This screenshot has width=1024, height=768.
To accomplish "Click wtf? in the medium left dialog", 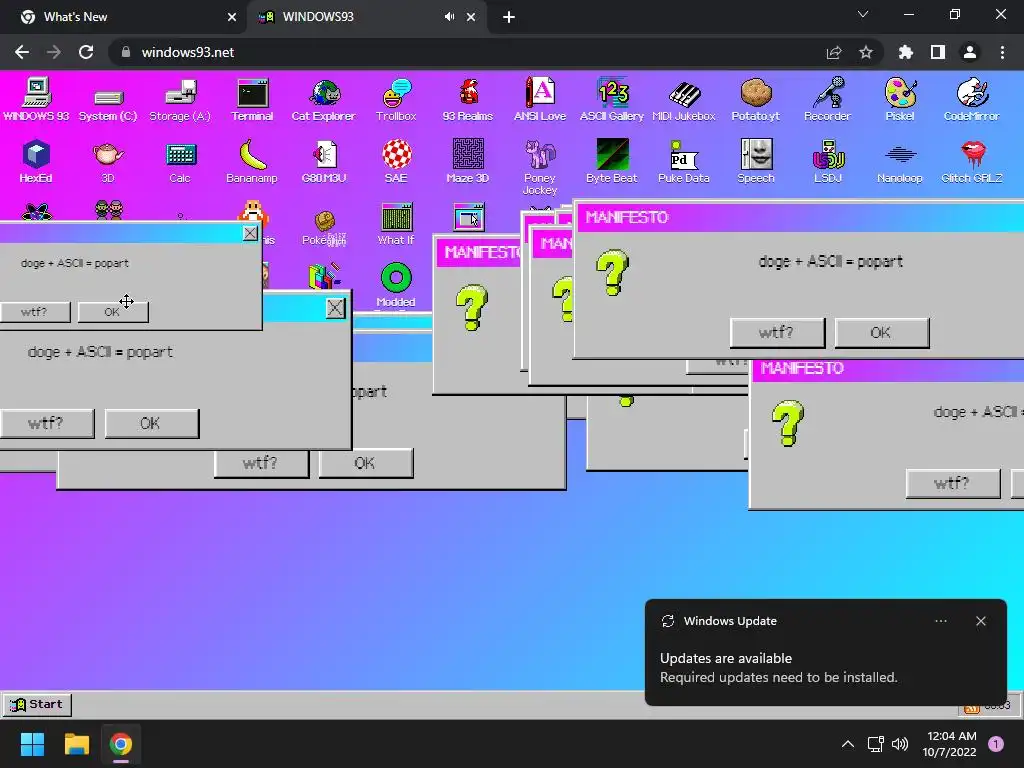I will click(x=46, y=423).
